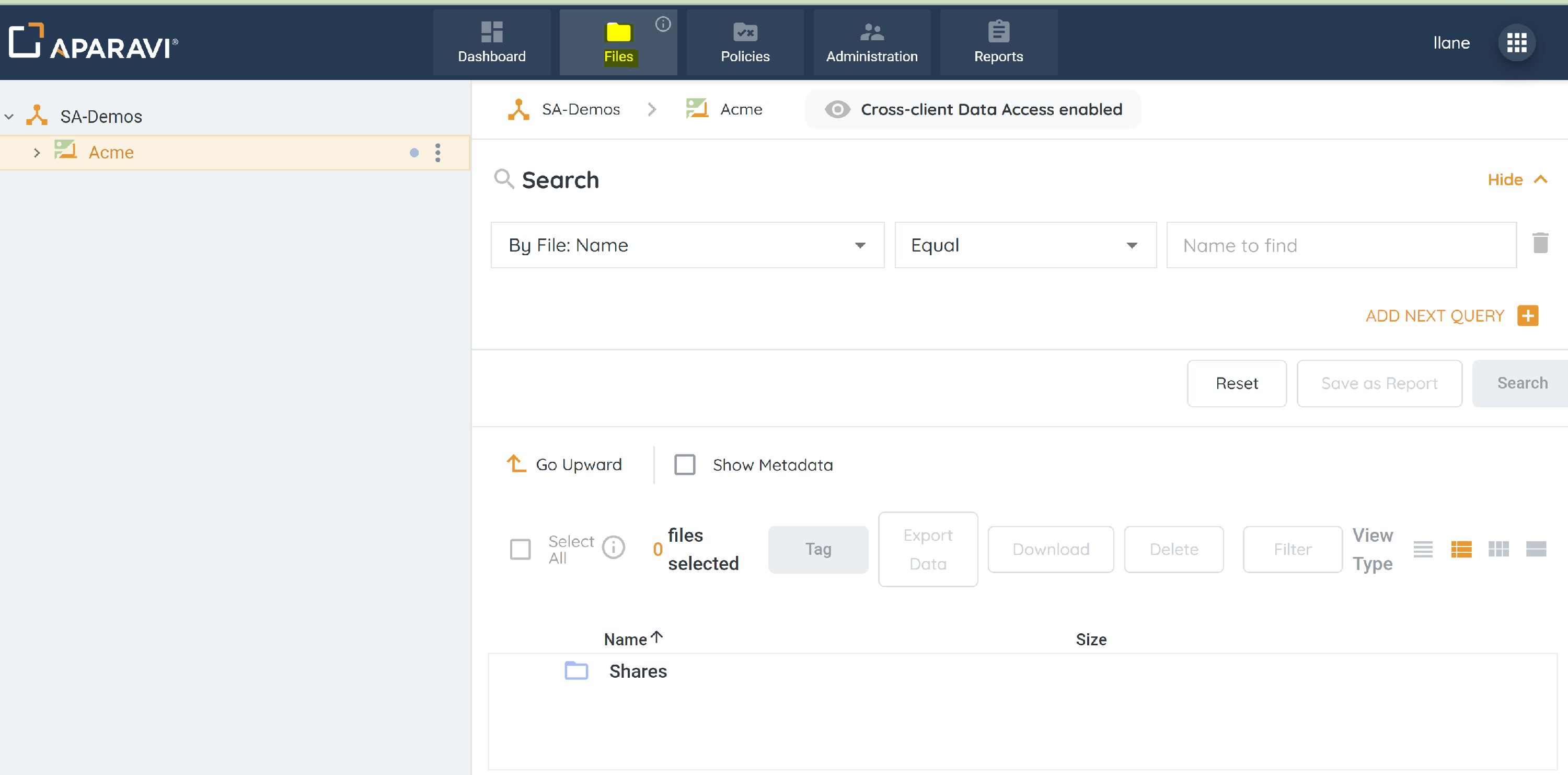Expand the Acme tree node
This screenshot has width=1568, height=775.
click(x=37, y=153)
